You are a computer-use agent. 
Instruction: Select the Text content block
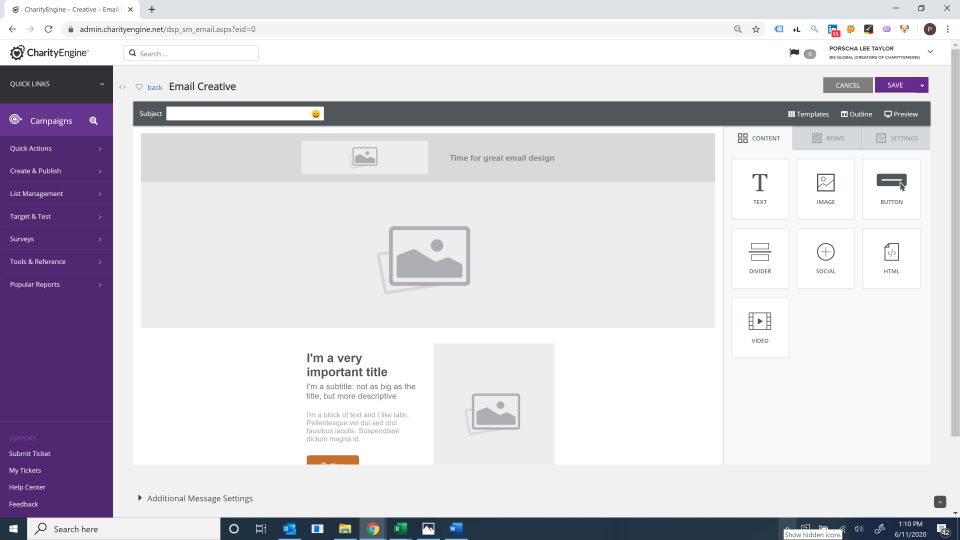click(760, 189)
